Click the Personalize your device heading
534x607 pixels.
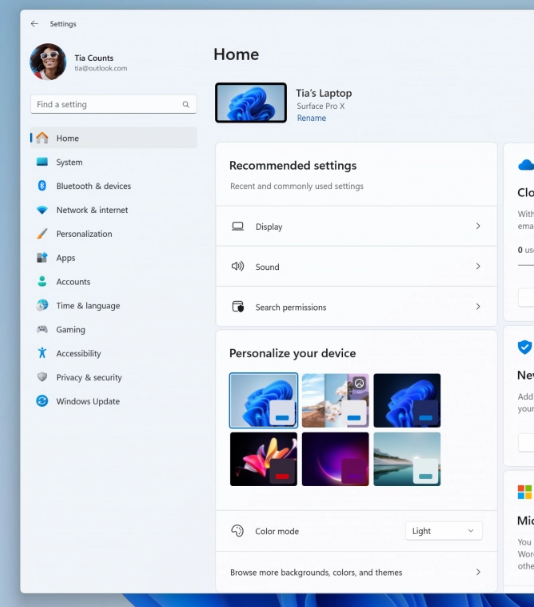pos(292,353)
